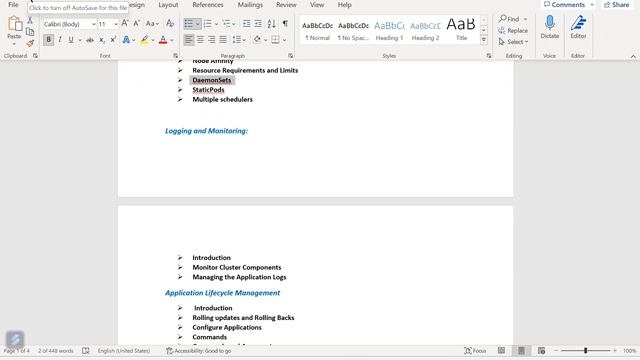Image resolution: width=640 pixels, height=360 pixels.
Task: Apply Heading 2 style
Action: coord(425,30)
